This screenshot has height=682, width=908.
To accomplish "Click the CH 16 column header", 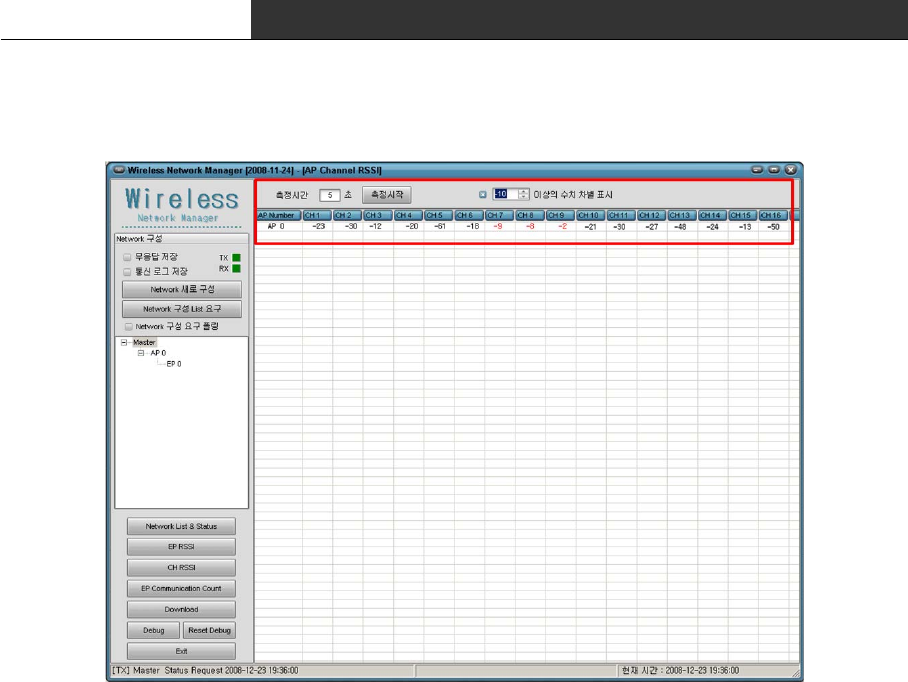I will (x=774, y=215).
